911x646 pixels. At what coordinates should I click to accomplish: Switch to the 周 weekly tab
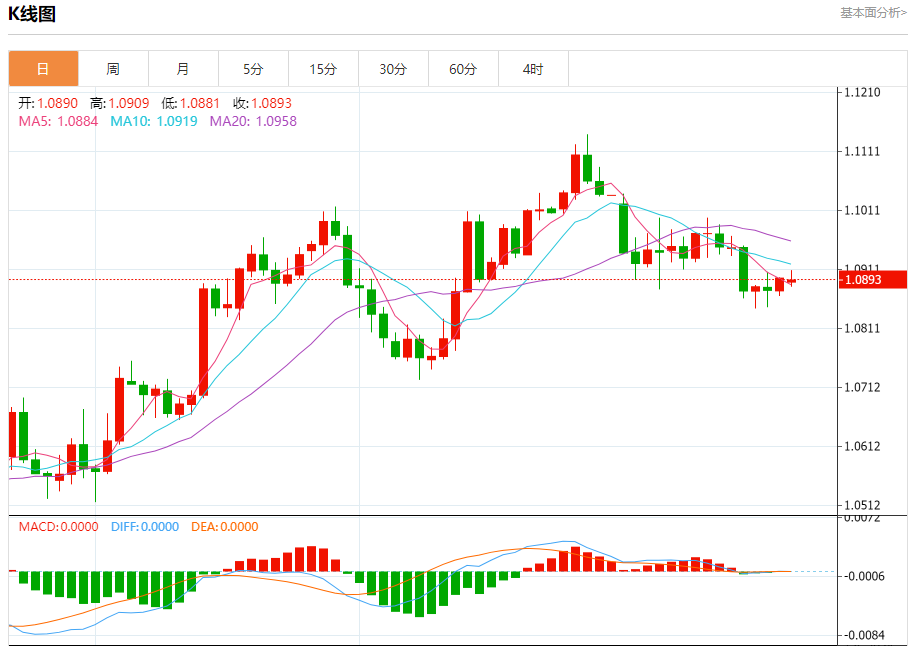pyautogui.click(x=113, y=69)
